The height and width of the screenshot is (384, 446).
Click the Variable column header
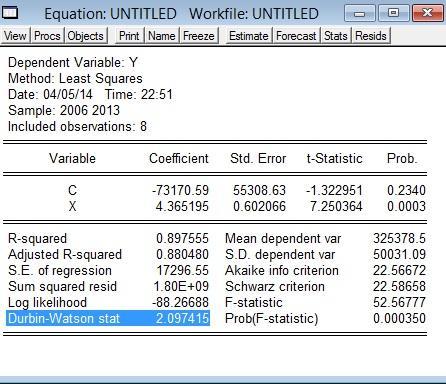[72, 158]
